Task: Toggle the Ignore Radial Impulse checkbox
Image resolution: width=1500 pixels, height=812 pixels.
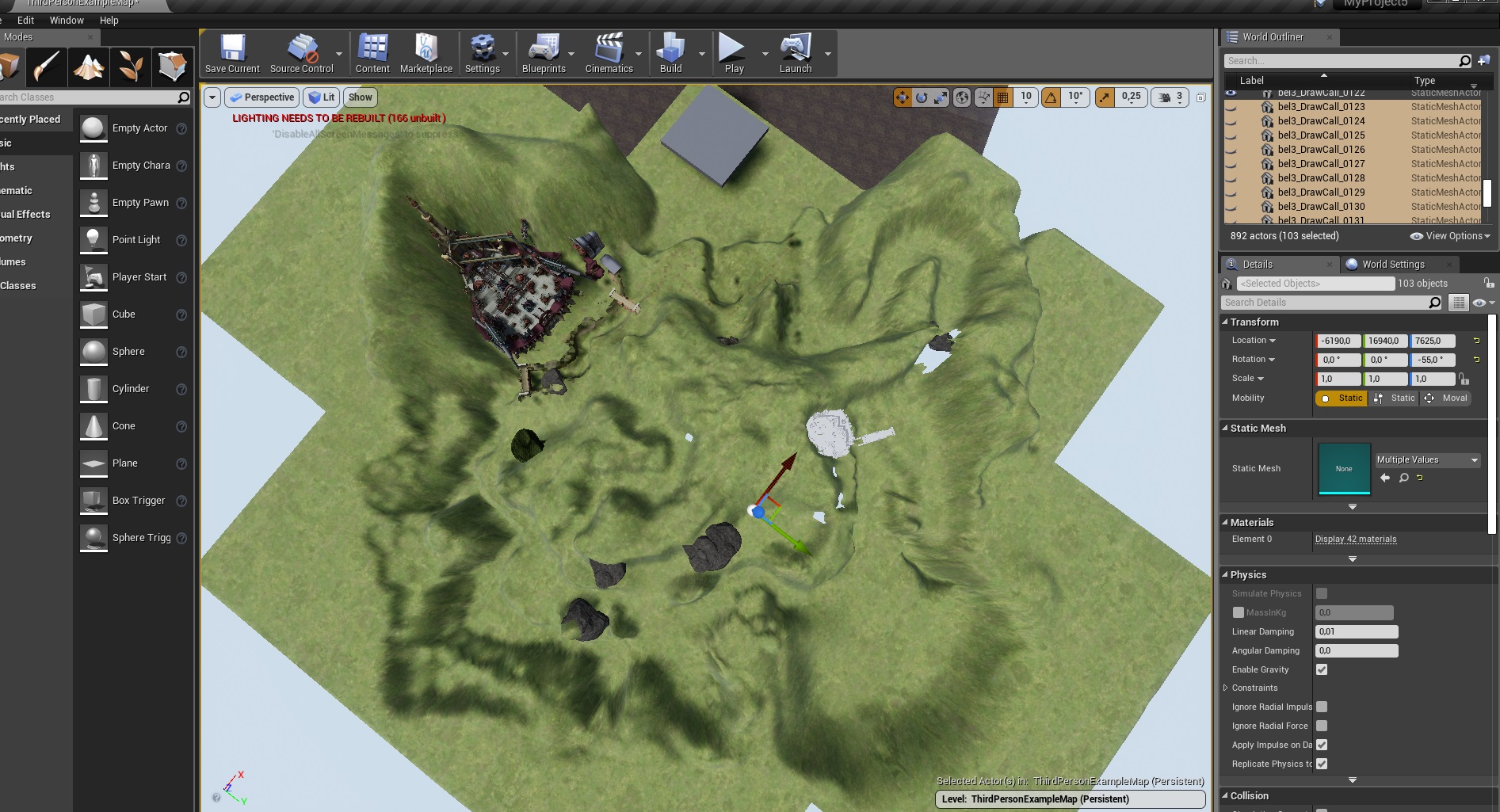Action: pos(1322,707)
